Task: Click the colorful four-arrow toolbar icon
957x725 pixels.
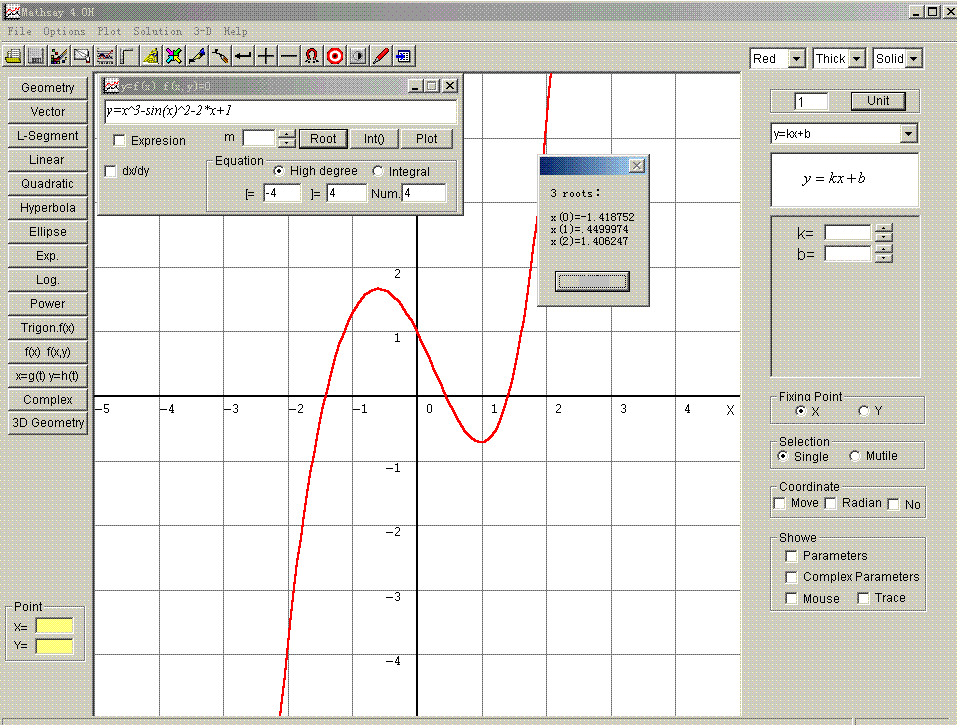Action: [174, 56]
